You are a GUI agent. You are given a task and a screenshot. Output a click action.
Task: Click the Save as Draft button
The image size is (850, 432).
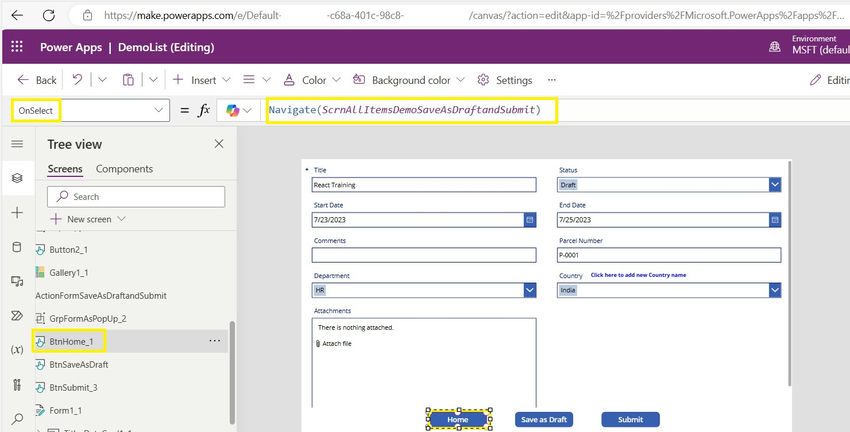coord(544,420)
